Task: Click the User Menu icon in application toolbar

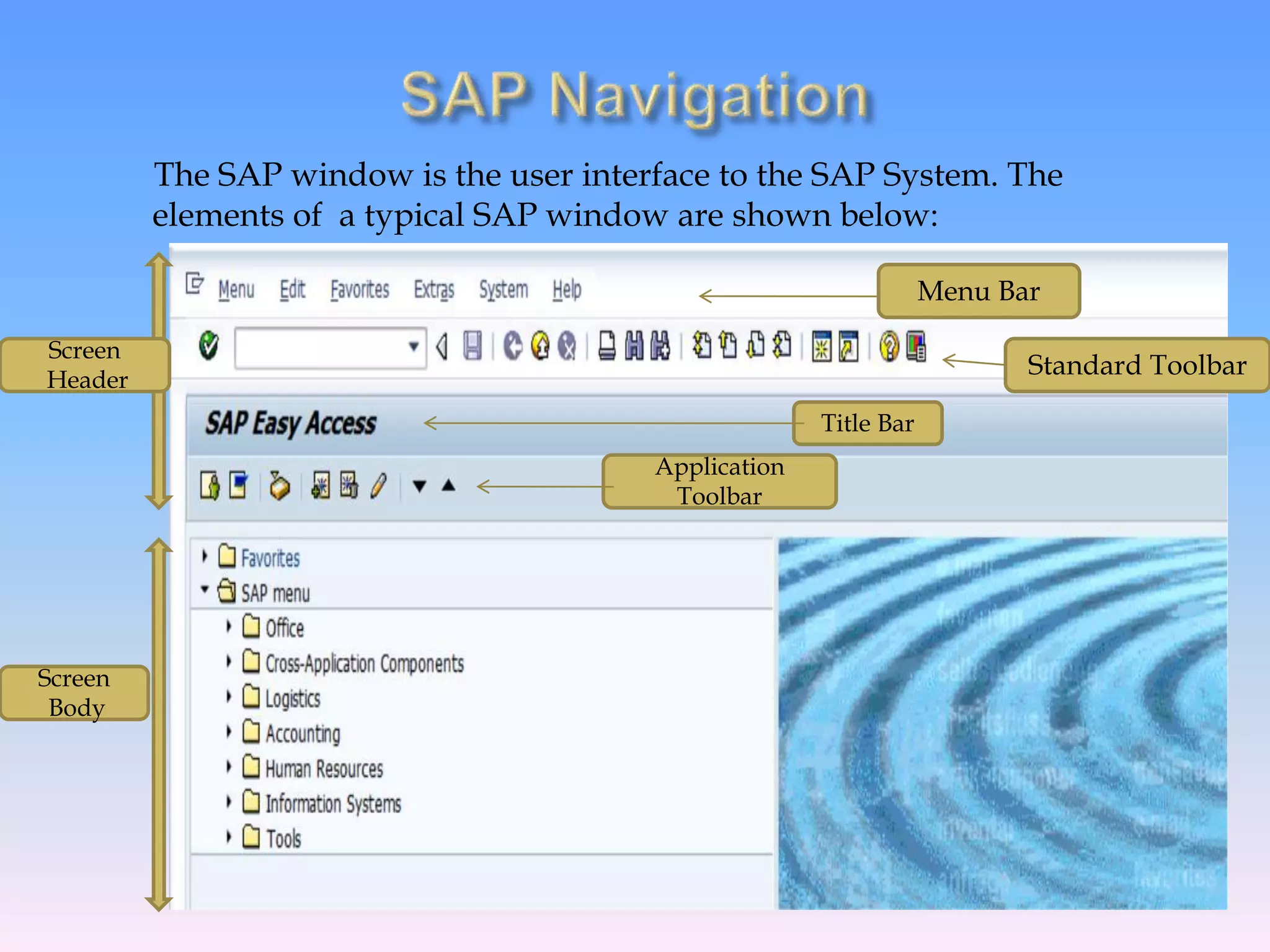Action: click(210, 485)
